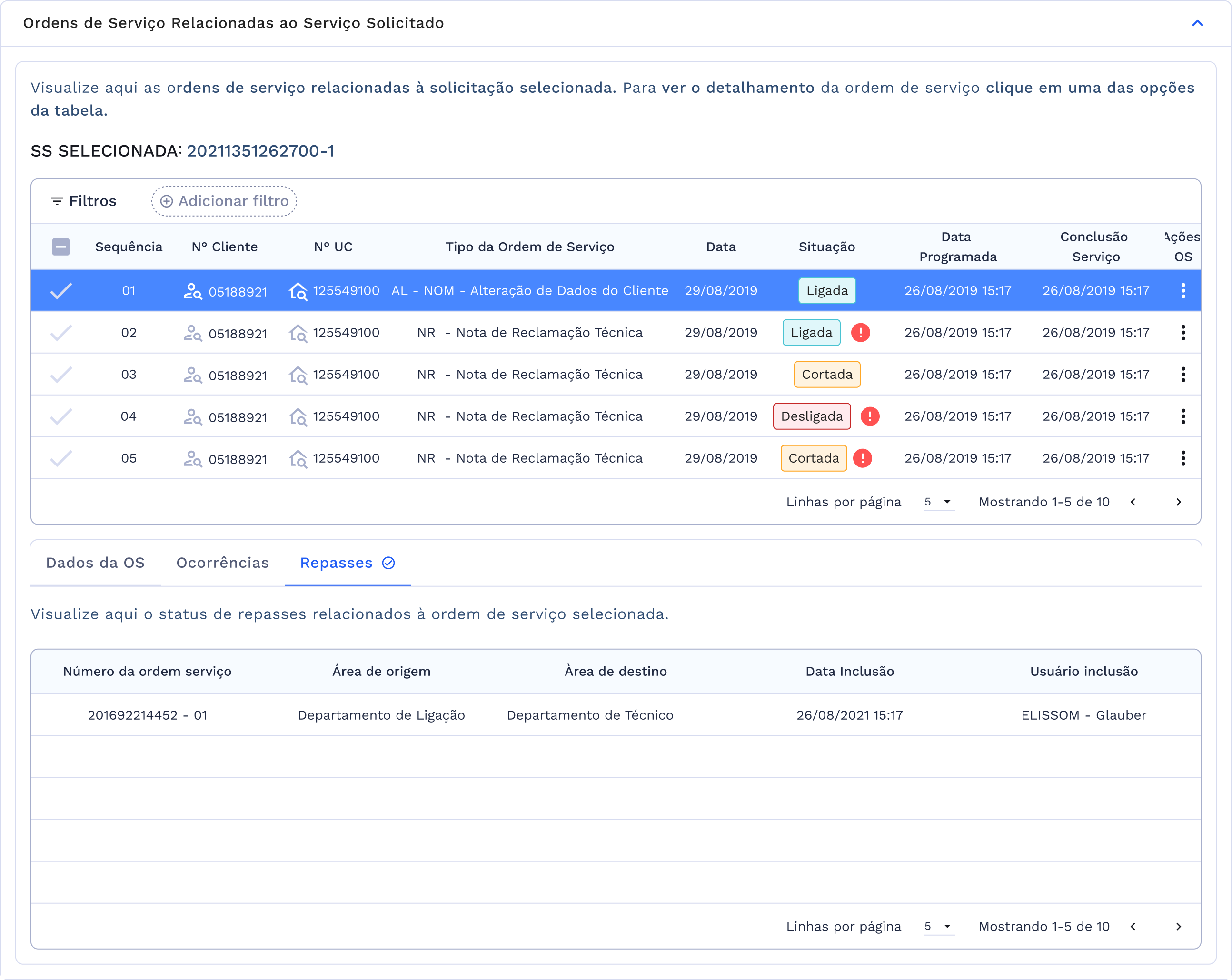This screenshot has width=1232, height=980.
Task: Toggle the select-all checkbox in the table header
Action: 60,246
